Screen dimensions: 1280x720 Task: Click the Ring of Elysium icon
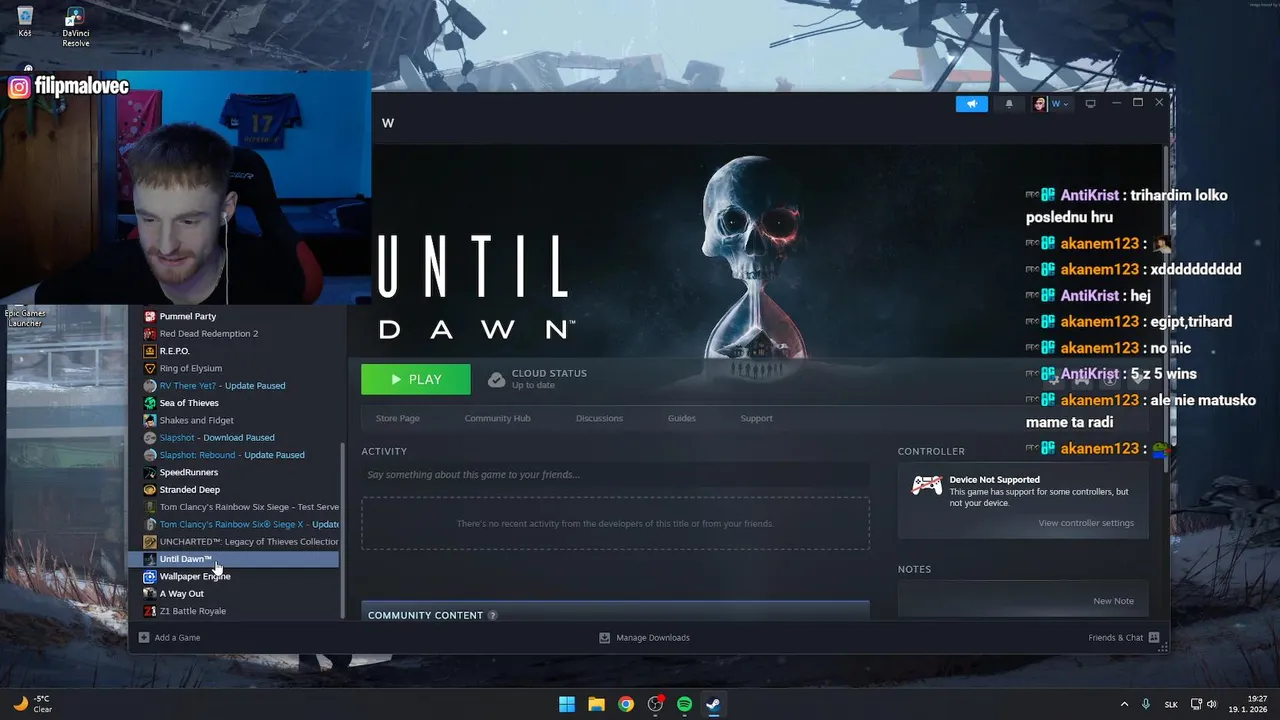tap(150, 368)
